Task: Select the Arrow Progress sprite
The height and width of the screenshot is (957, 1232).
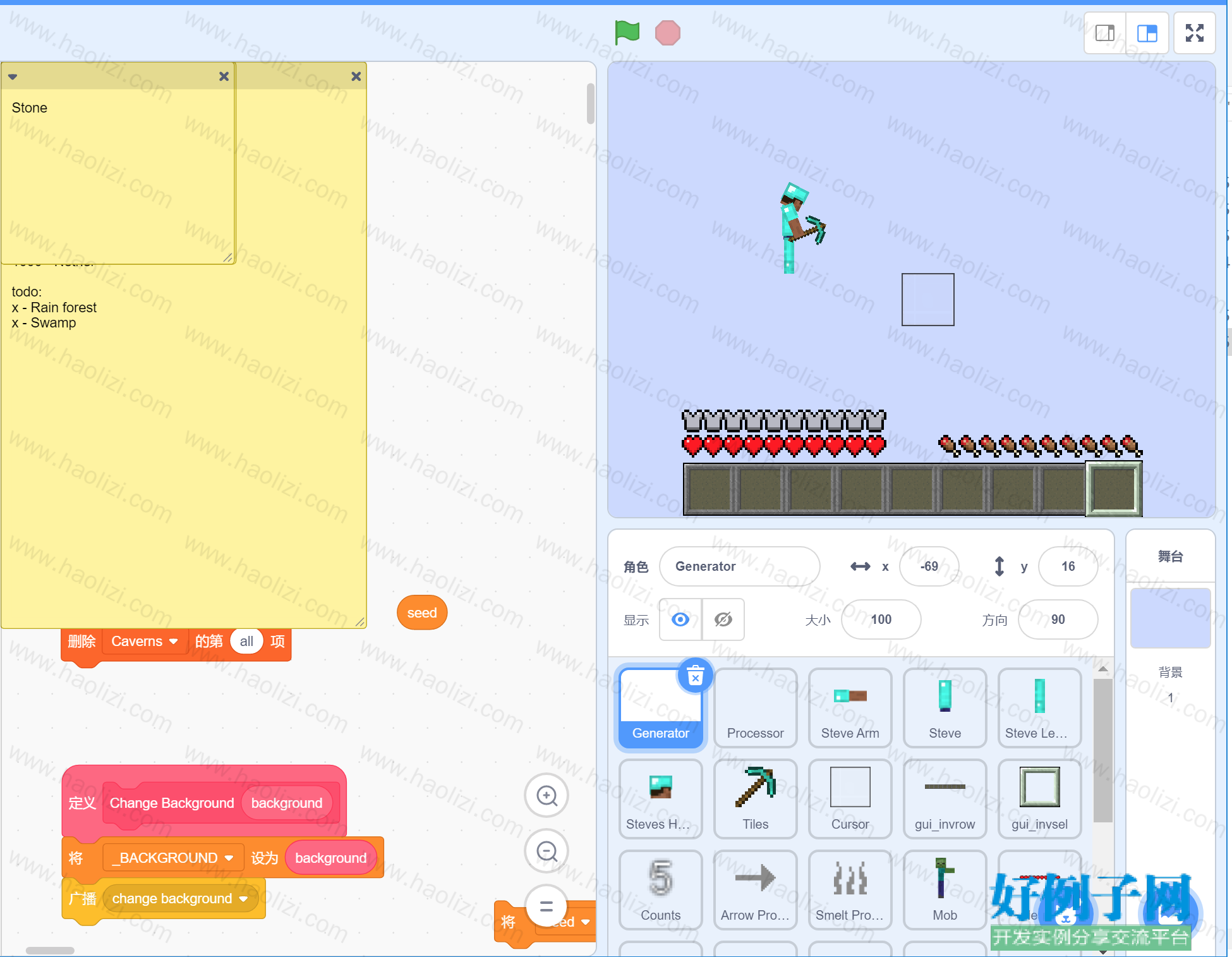Action: coord(755,891)
